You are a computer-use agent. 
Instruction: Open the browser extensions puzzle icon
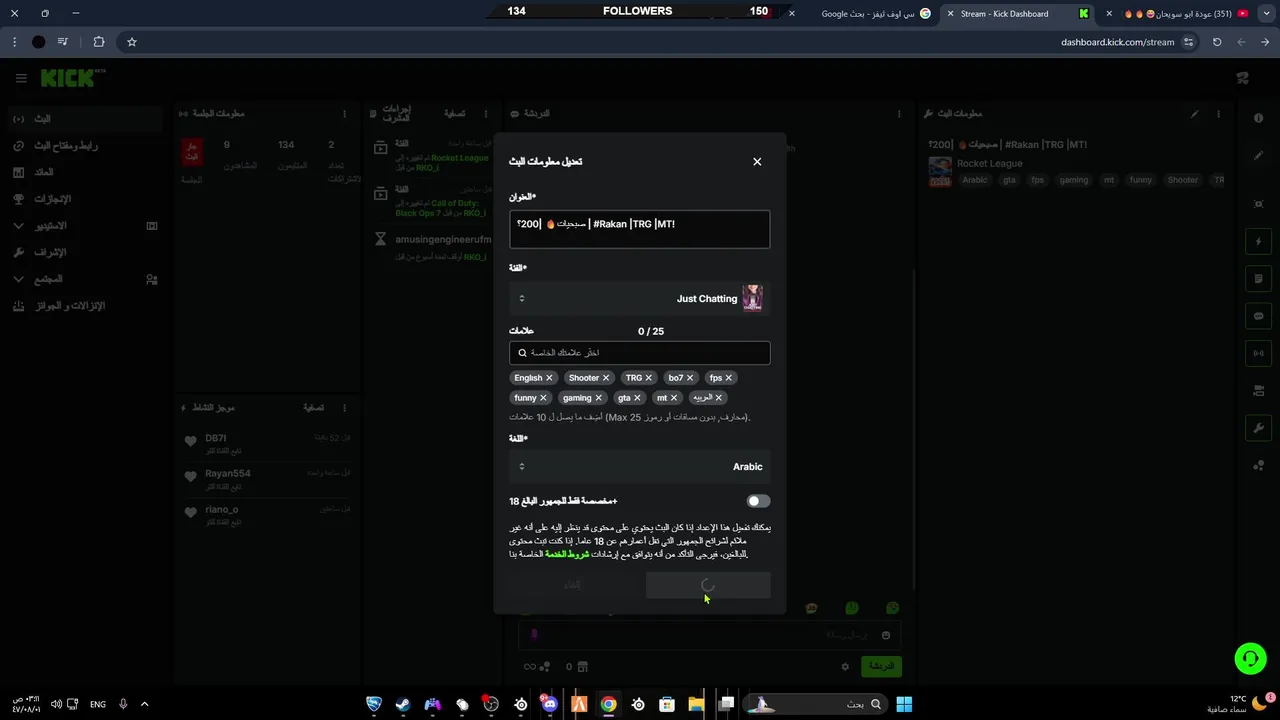click(x=98, y=42)
